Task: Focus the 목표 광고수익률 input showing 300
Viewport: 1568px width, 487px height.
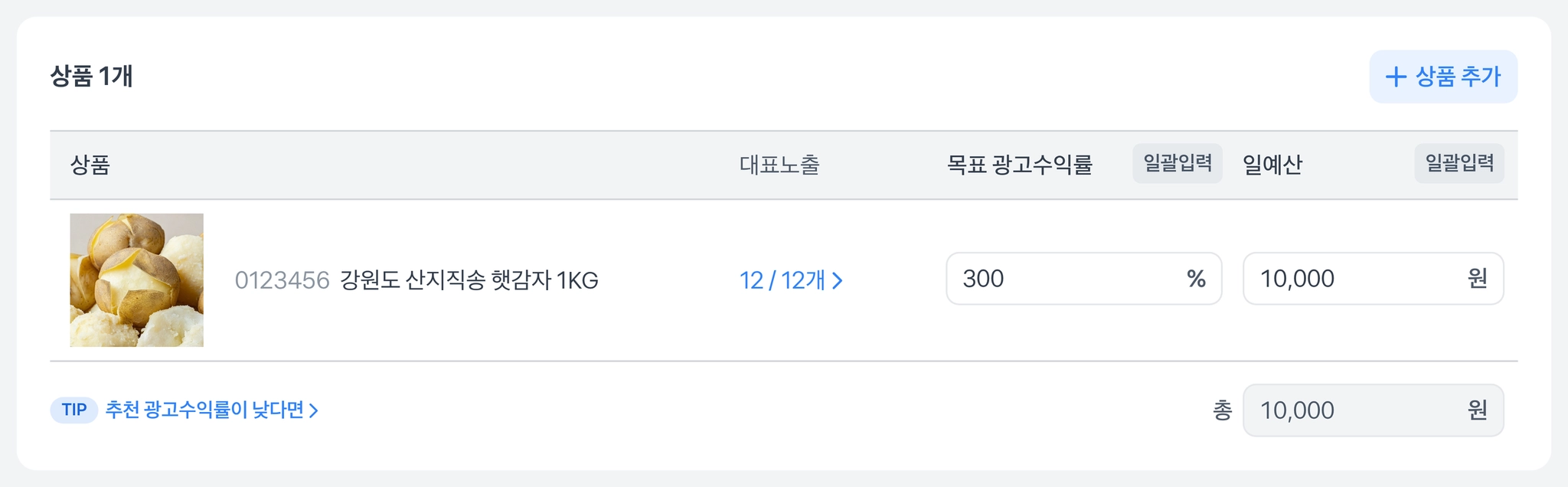Action: [1064, 279]
